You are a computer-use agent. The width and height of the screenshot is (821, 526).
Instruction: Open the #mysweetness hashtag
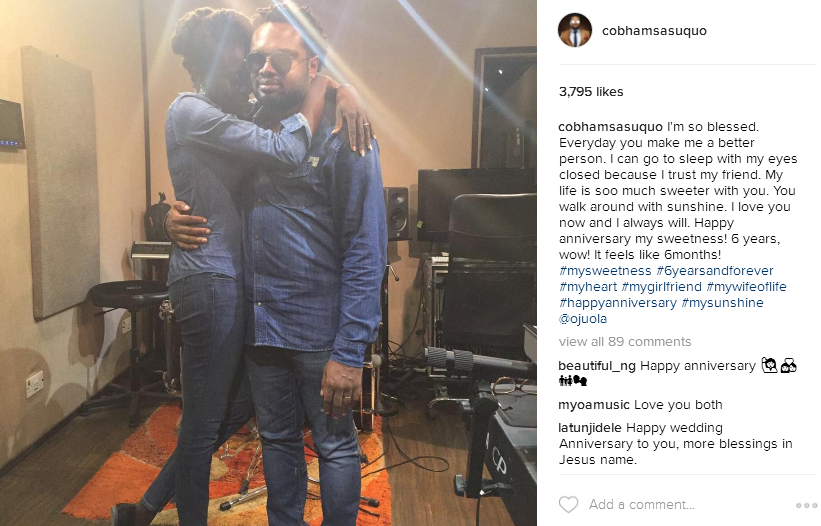605,271
